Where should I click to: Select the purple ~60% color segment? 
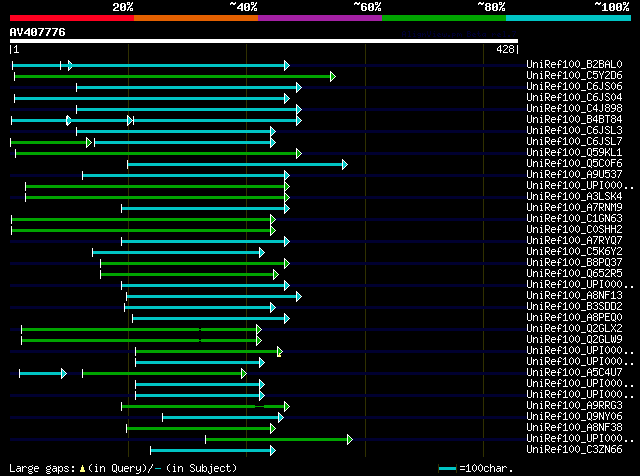(x=320, y=18)
